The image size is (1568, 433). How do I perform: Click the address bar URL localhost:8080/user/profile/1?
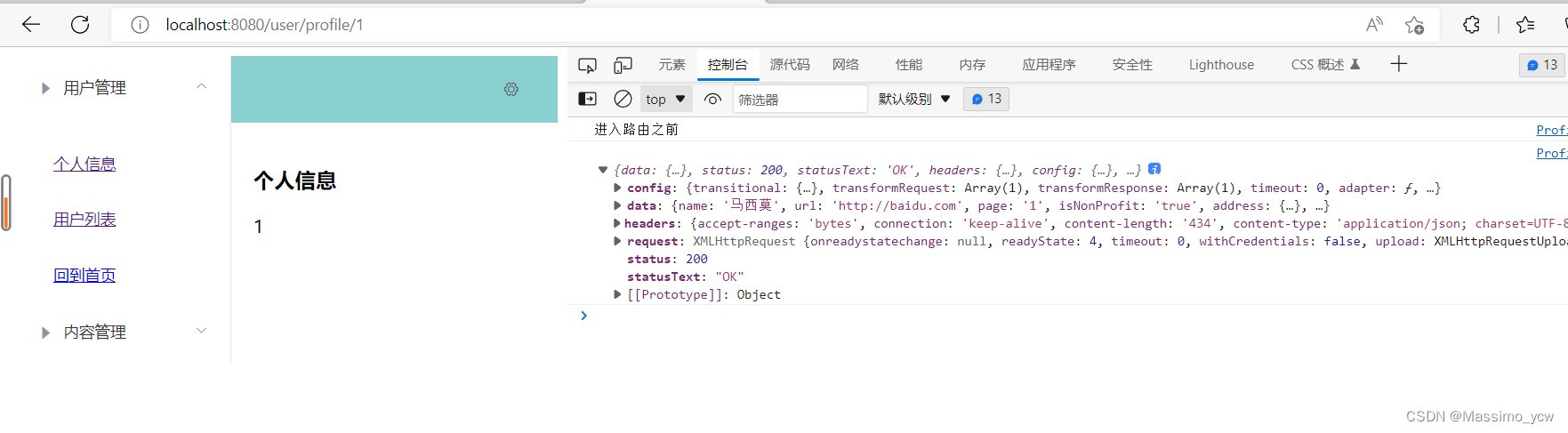tap(265, 25)
